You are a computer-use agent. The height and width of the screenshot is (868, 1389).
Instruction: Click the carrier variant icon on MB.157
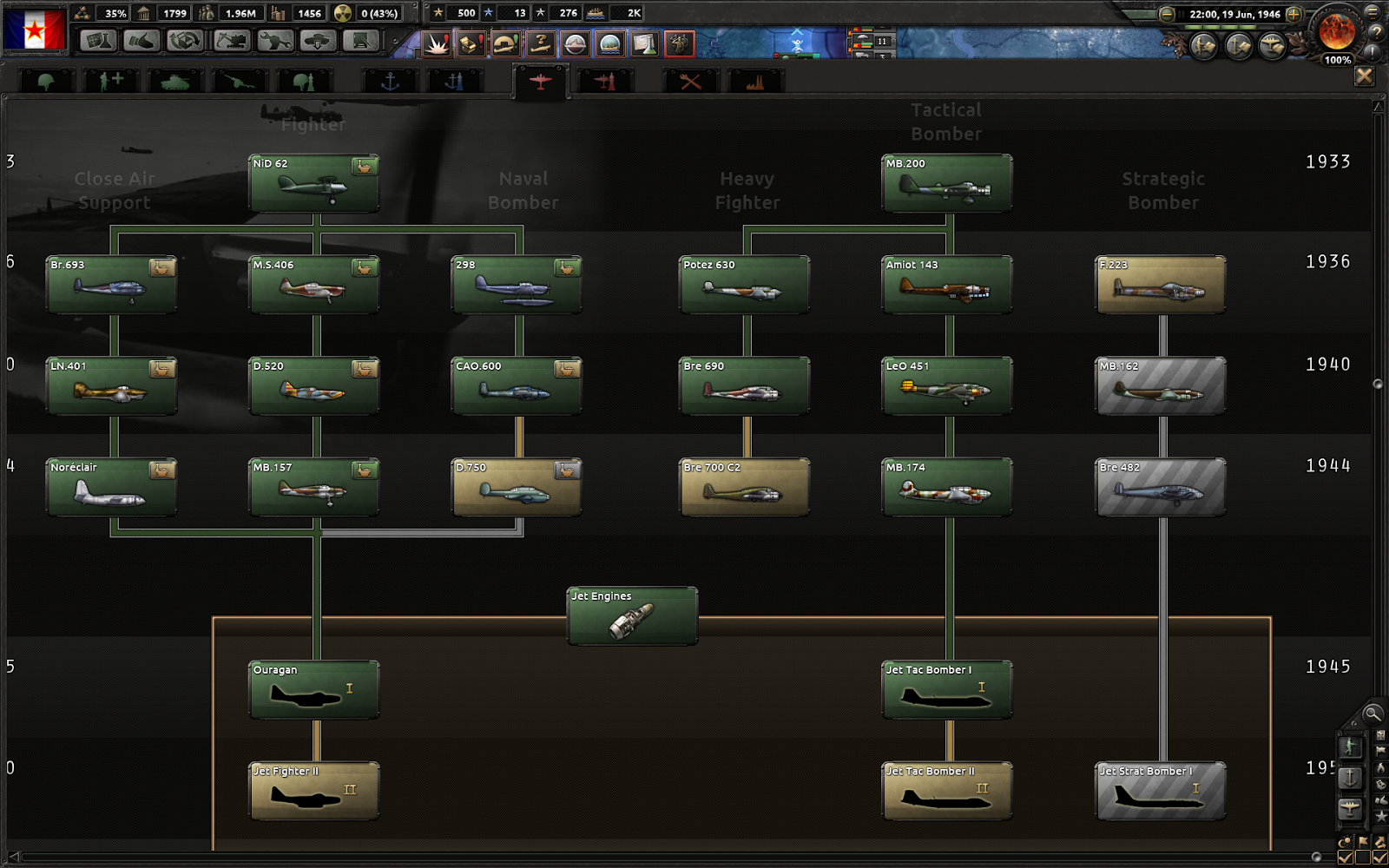click(x=364, y=470)
